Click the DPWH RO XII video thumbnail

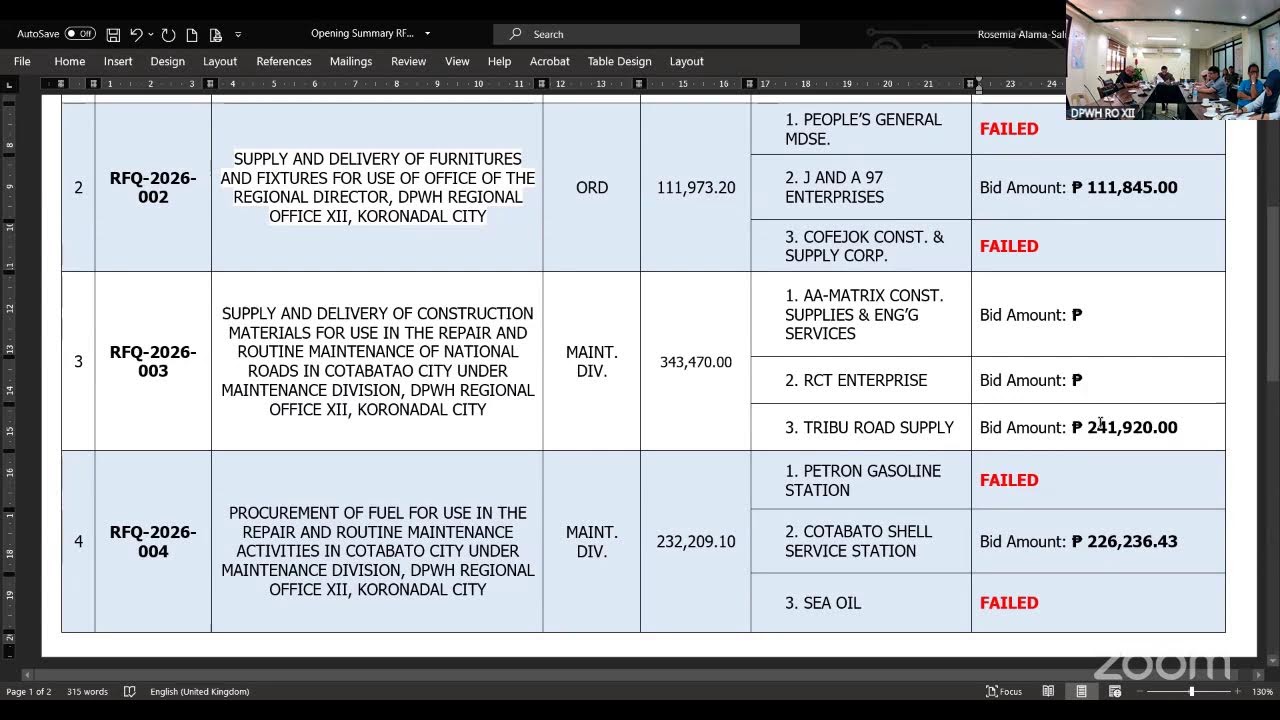pos(1171,59)
